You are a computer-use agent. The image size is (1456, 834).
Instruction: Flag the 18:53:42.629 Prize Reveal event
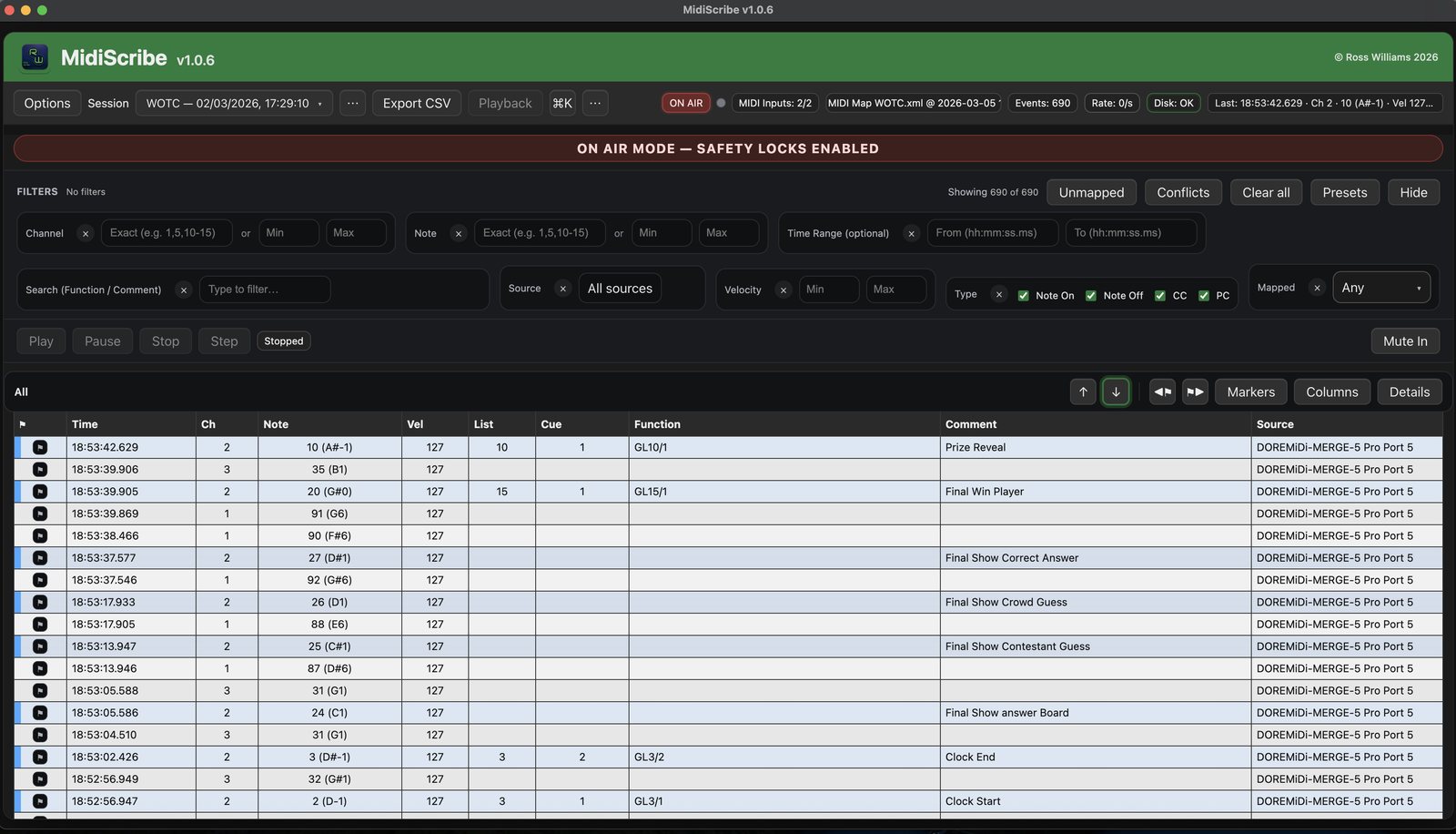[40, 447]
